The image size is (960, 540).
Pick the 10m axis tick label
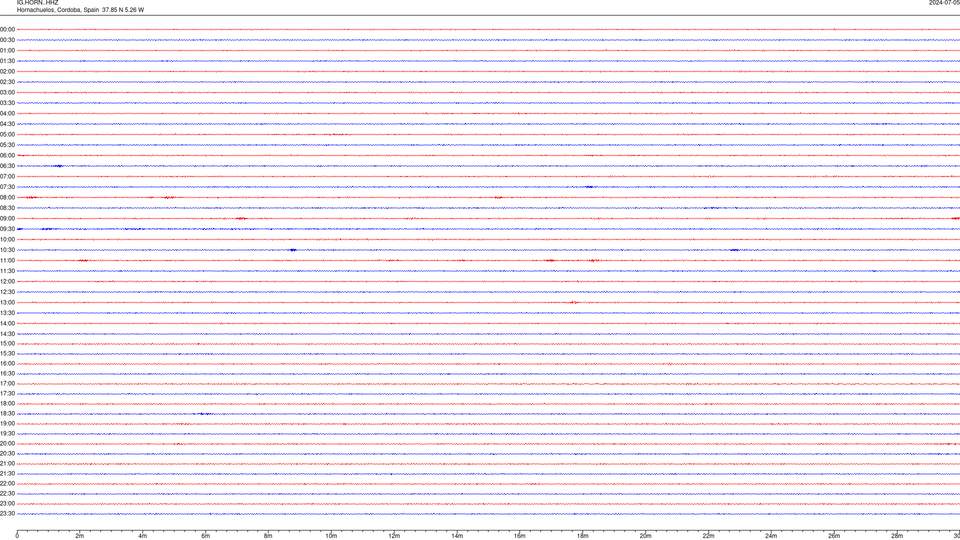[x=331, y=536]
